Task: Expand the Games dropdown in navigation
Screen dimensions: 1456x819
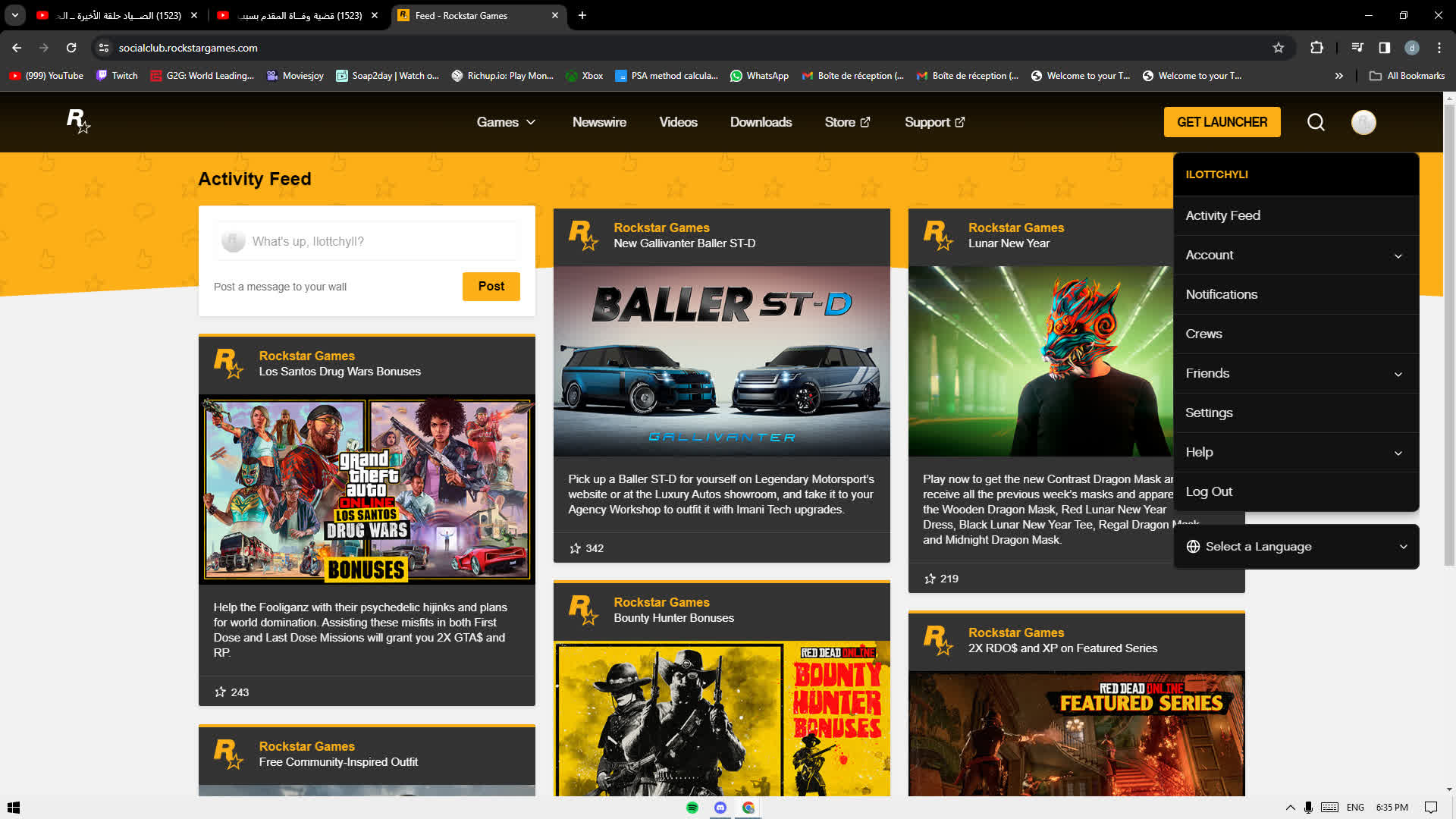Action: point(506,122)
